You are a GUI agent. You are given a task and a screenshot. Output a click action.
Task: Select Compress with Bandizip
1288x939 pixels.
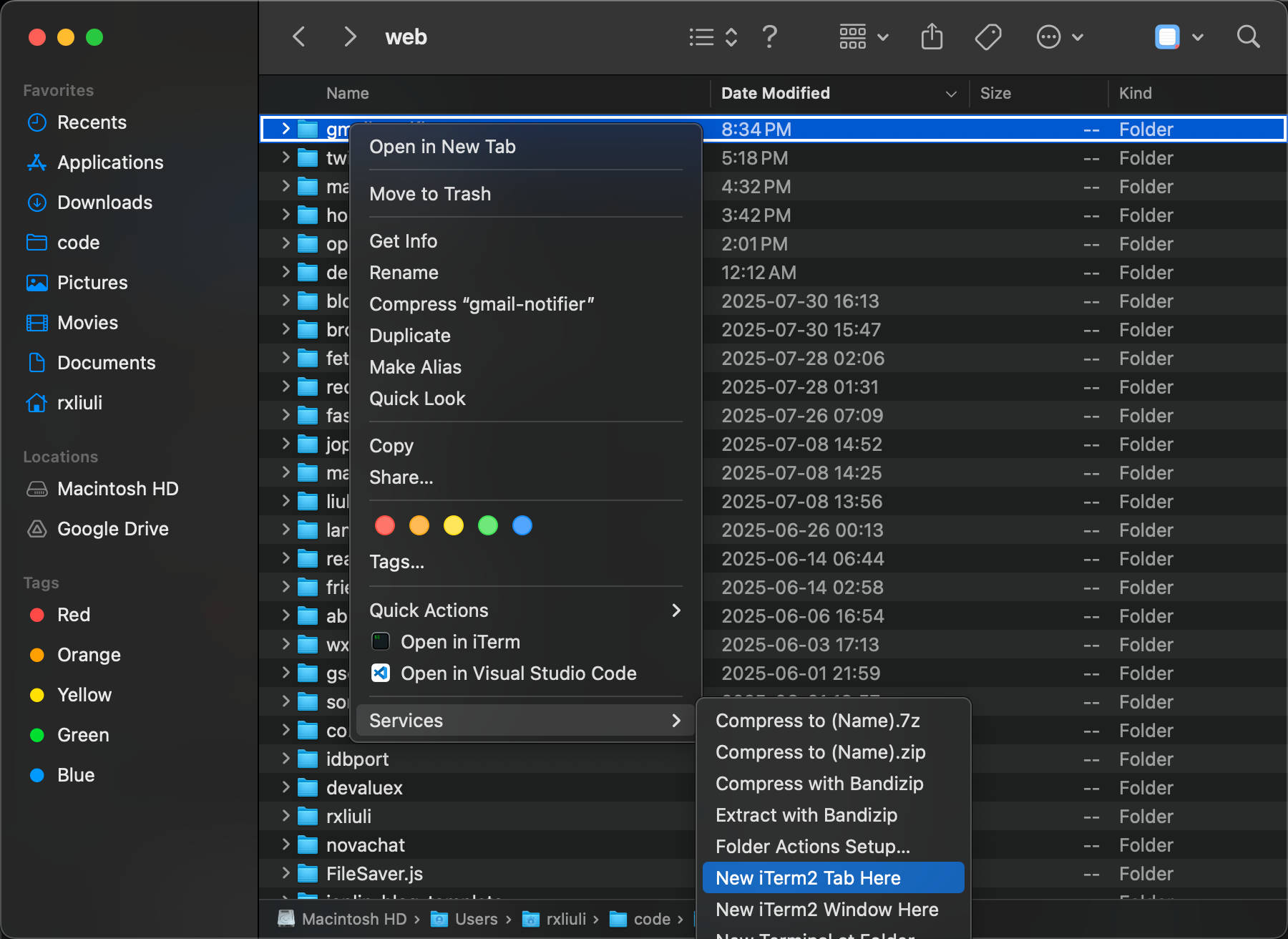834,784
